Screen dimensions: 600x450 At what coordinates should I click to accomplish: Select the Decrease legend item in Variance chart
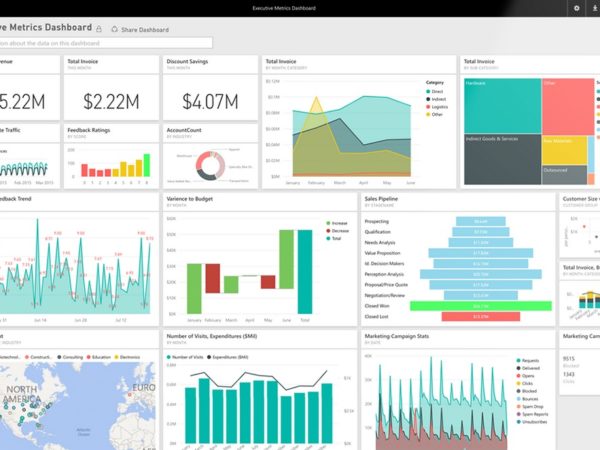click(x=338, y=231)
